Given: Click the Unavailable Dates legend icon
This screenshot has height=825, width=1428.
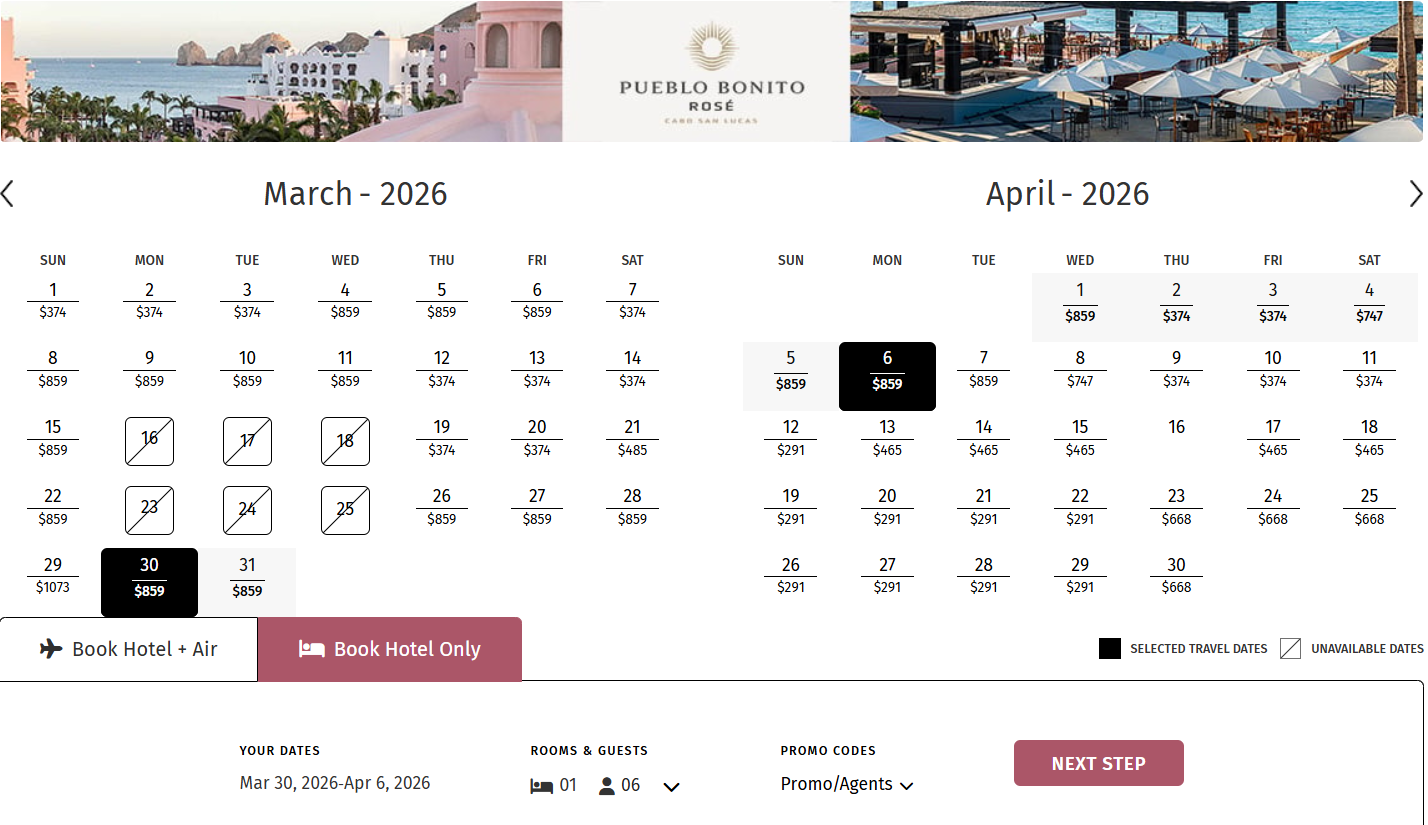Looking at the screenshot, I should coord(1291,649).
